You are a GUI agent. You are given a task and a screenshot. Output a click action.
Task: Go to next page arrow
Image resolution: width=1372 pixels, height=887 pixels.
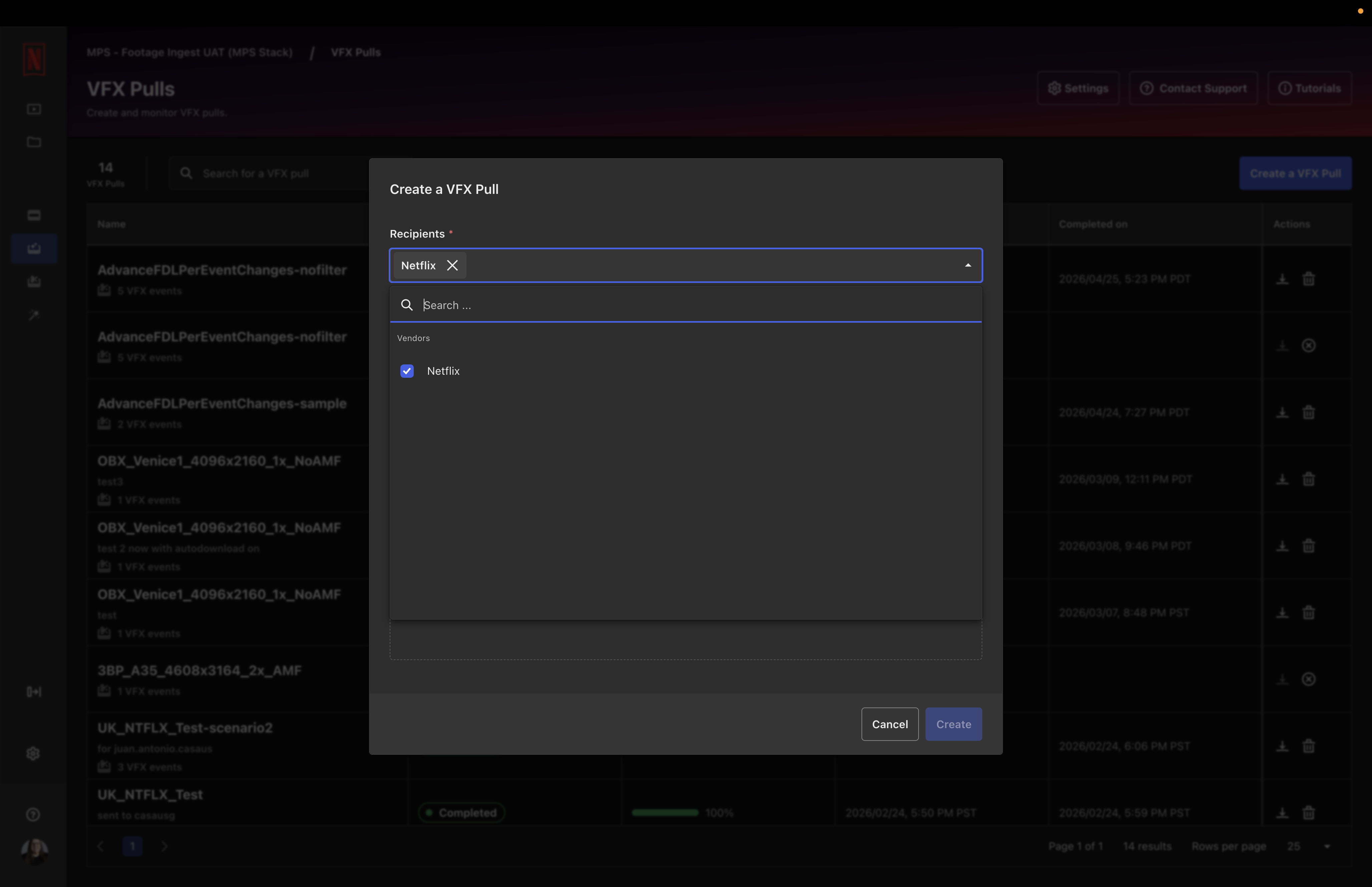coord(165,846)
